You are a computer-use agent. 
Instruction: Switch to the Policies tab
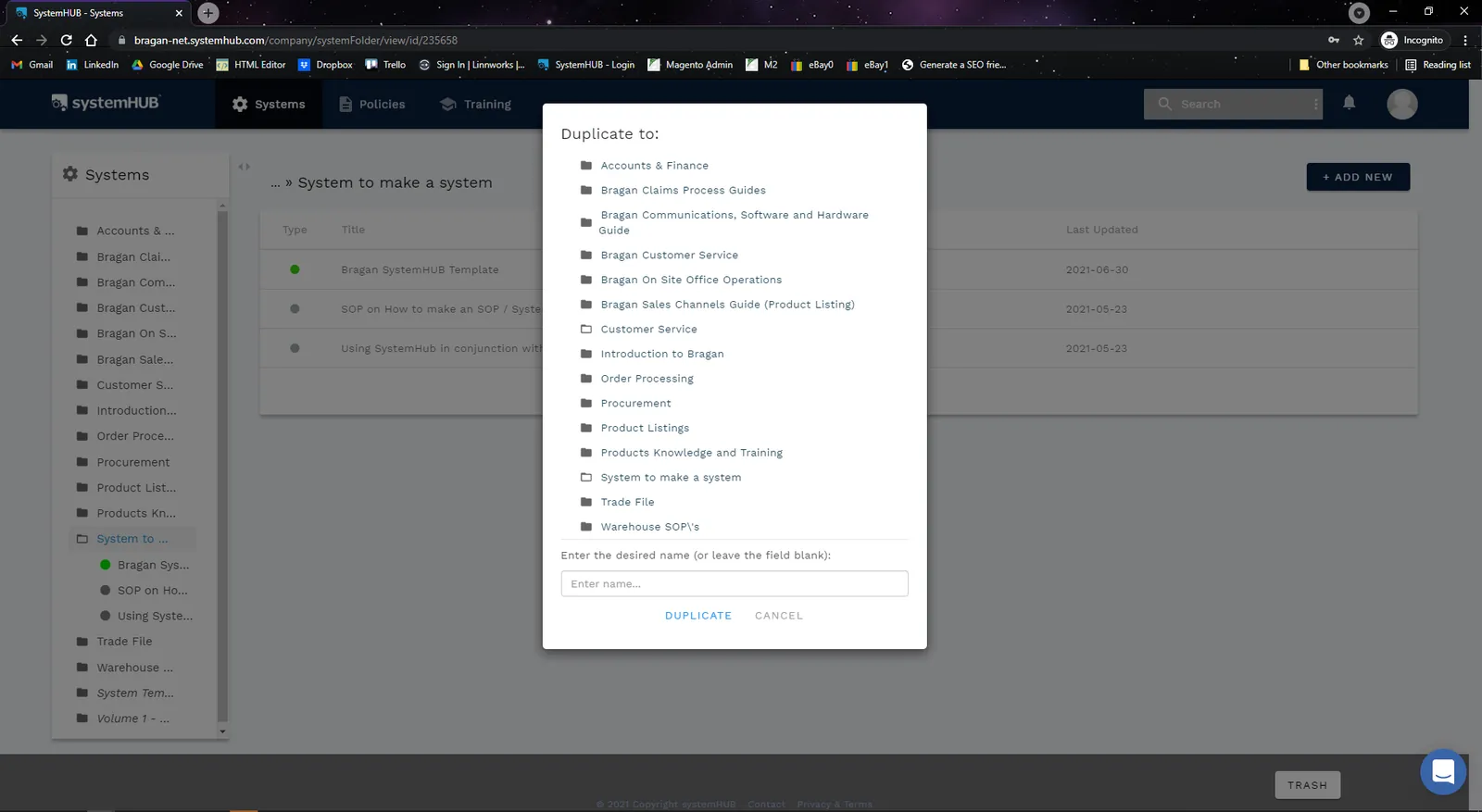tap(372, 105)
